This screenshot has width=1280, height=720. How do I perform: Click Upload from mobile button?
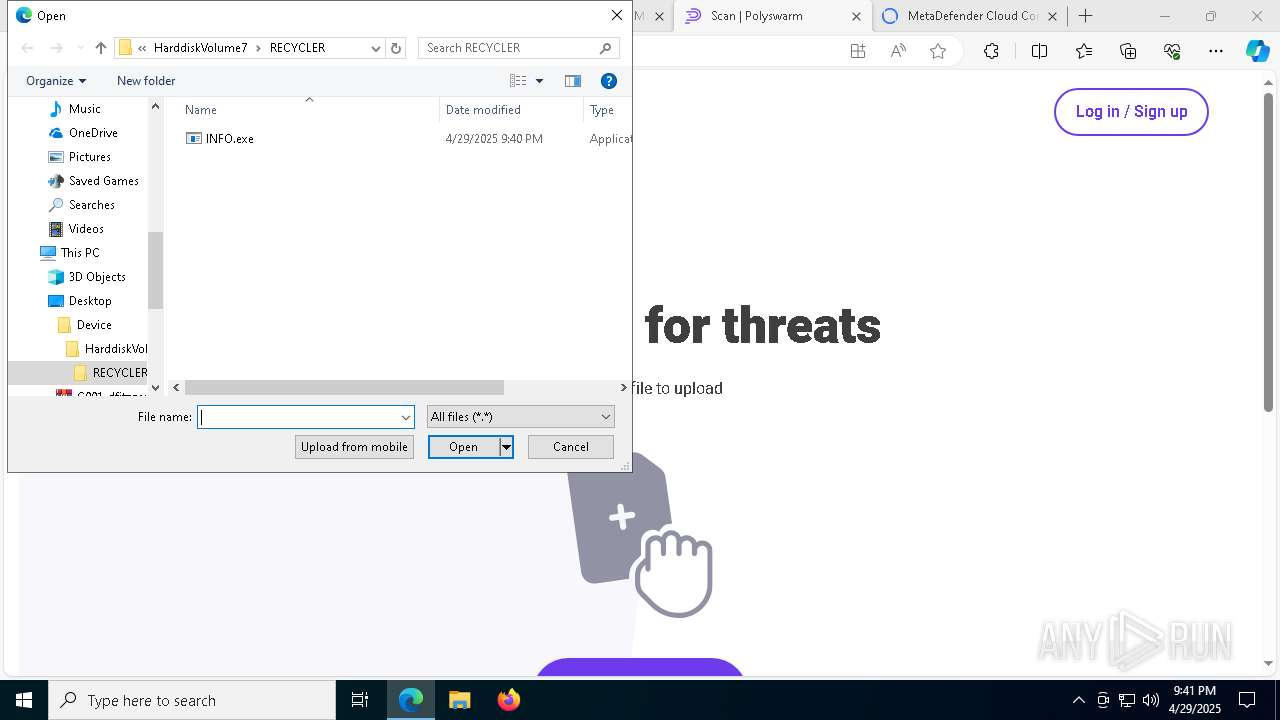(x=354, y=447)
